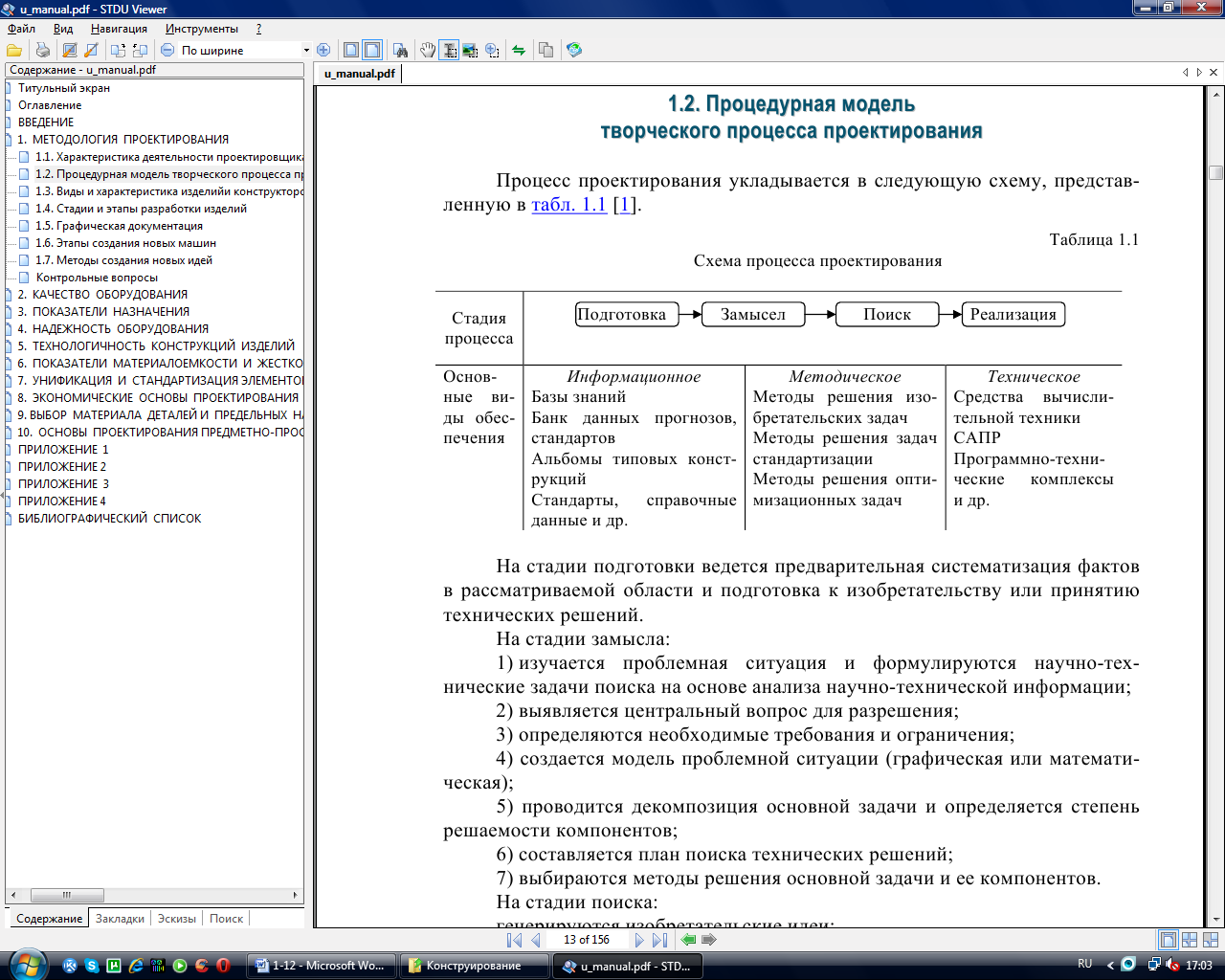This screenshot has width=1225, height=980.
Task: Click the contents panel's horizontal scrollbar thumb
Action: pyautogui.click(x=67, y=896)
